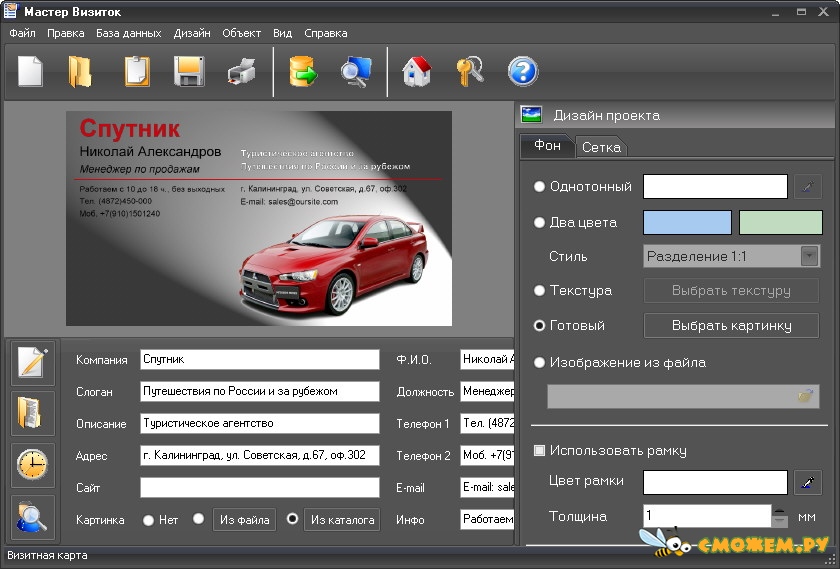Click the floppy disk save icon
This screenshot has width=840, height=569.
coord(189,71)
